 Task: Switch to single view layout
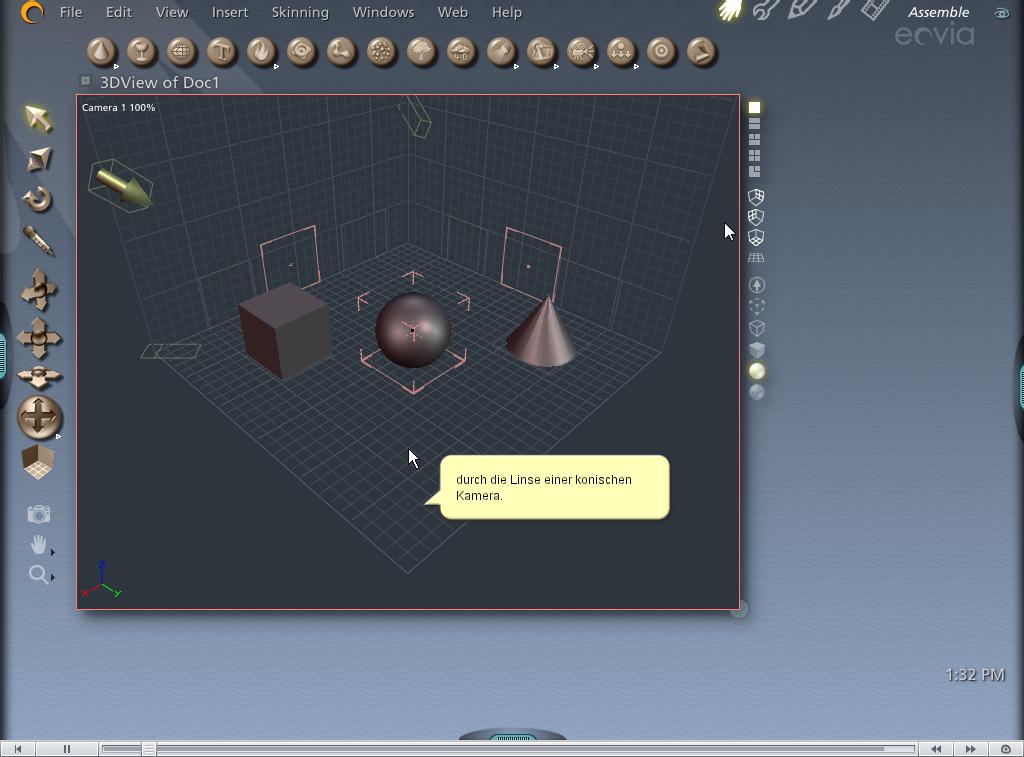click(x=754, y=107)
